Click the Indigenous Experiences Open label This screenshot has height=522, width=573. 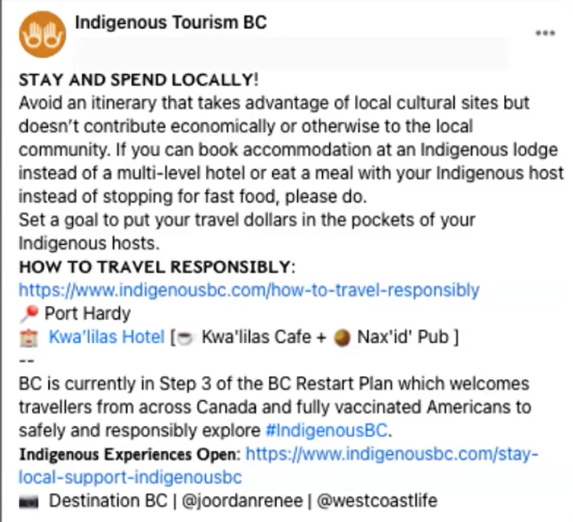click(129, 454)
